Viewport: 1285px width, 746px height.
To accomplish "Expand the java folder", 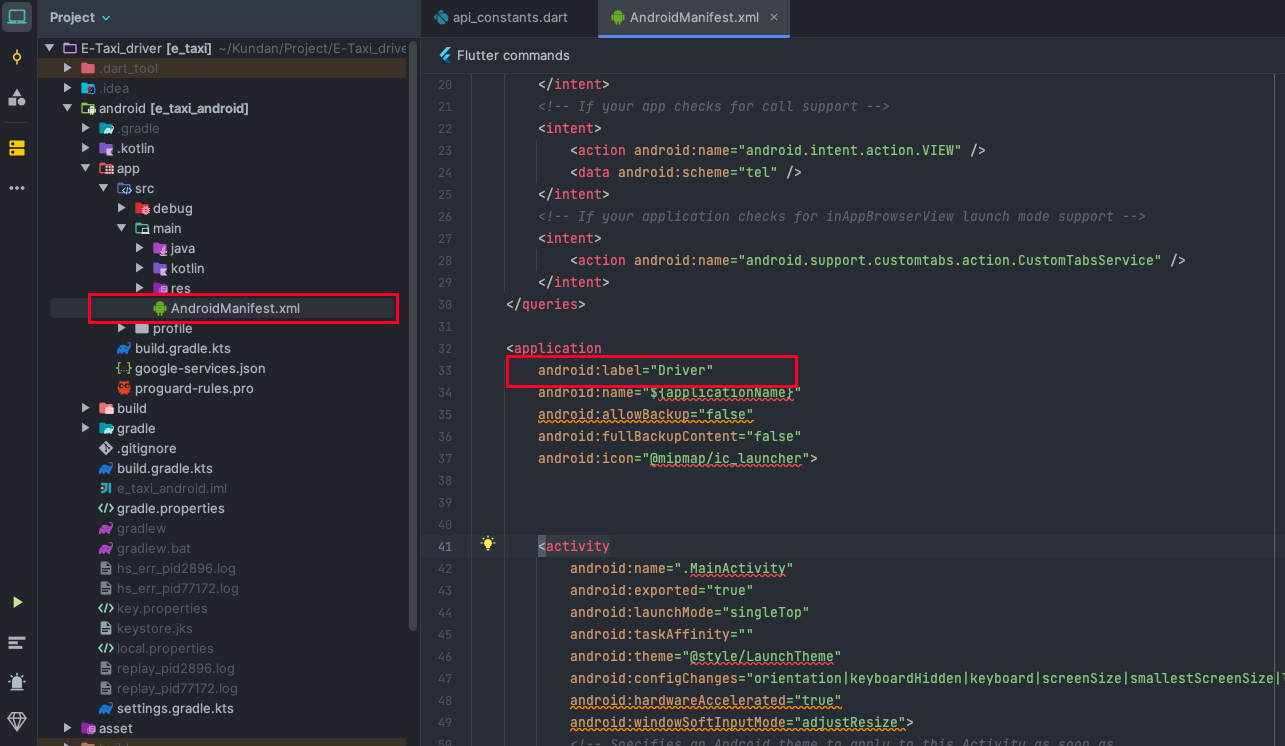I will pos(139,248).
